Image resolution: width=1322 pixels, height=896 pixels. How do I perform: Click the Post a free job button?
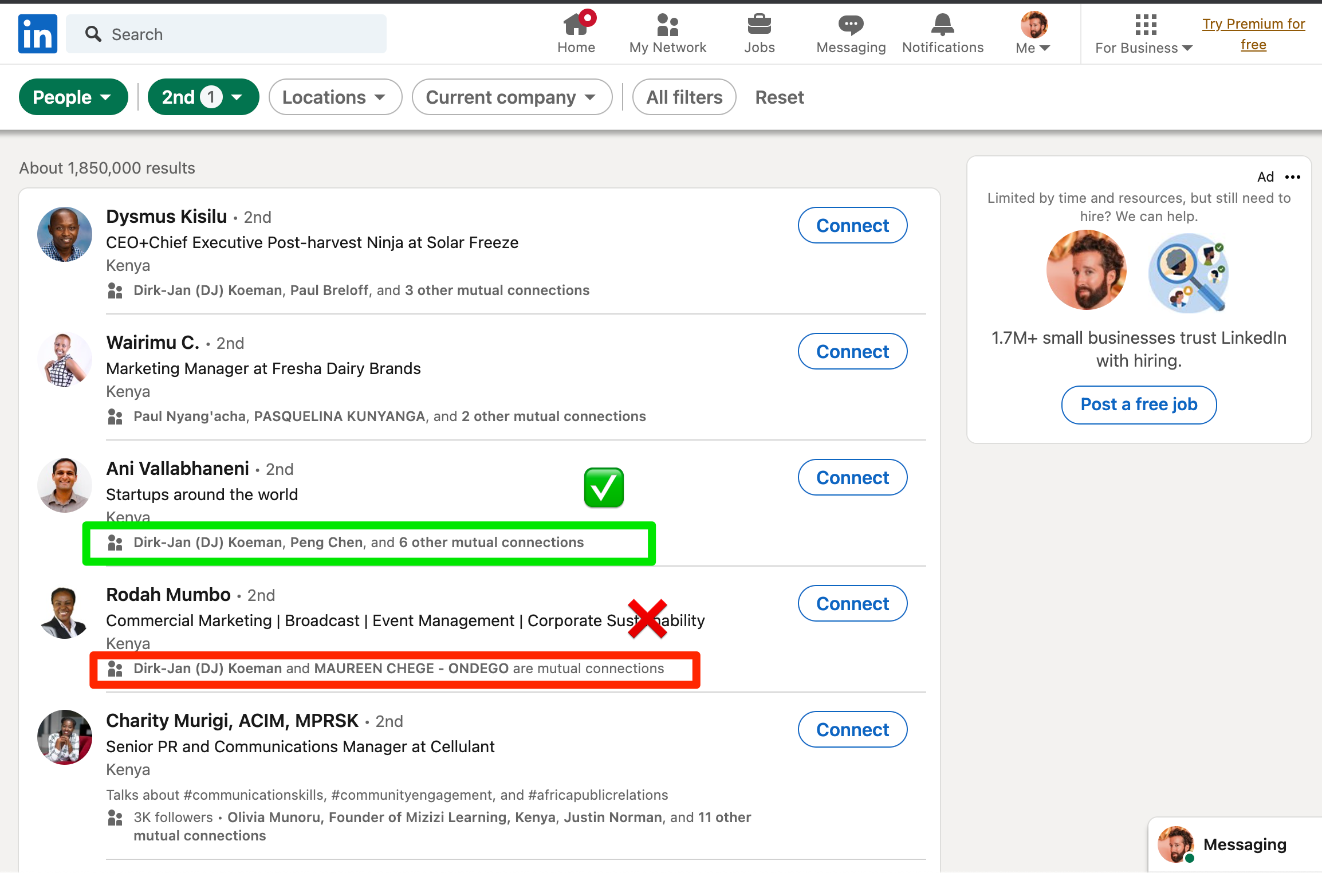pyautogui.click(x=1139, y=404)
